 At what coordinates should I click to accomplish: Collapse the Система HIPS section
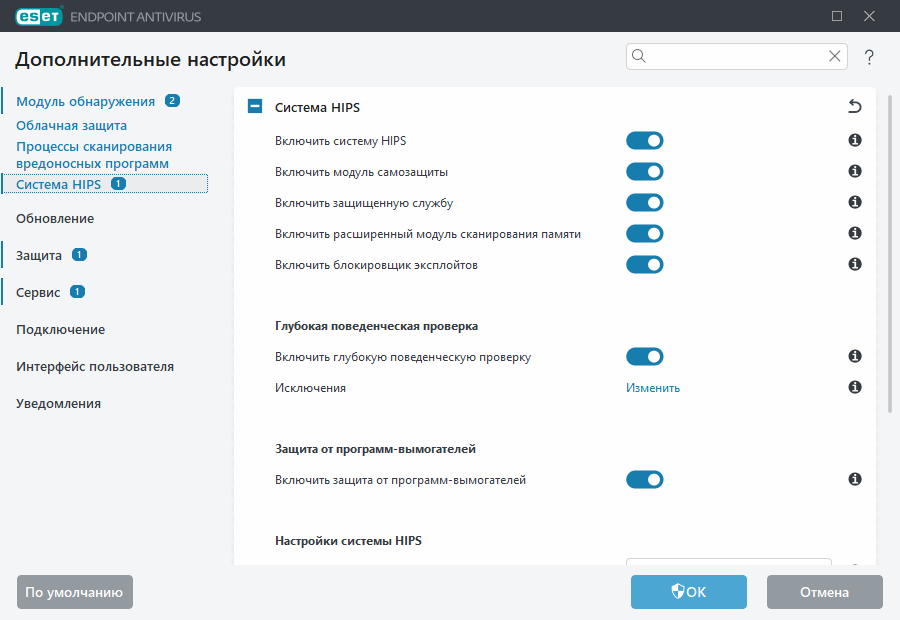coord(254,105)
